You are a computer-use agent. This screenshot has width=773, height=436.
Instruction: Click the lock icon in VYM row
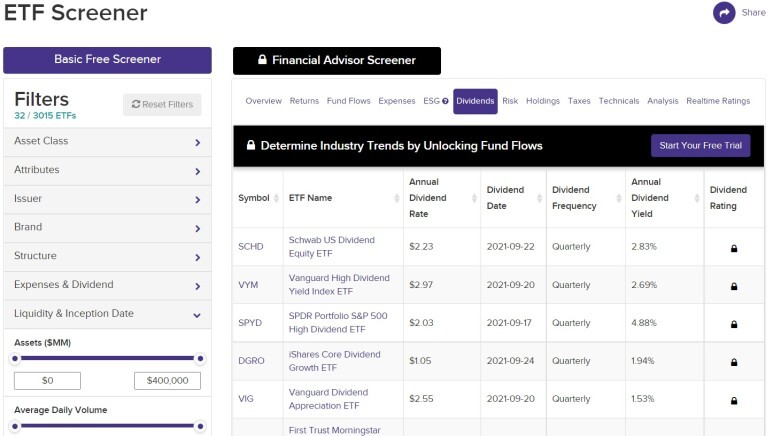[734, 286]
